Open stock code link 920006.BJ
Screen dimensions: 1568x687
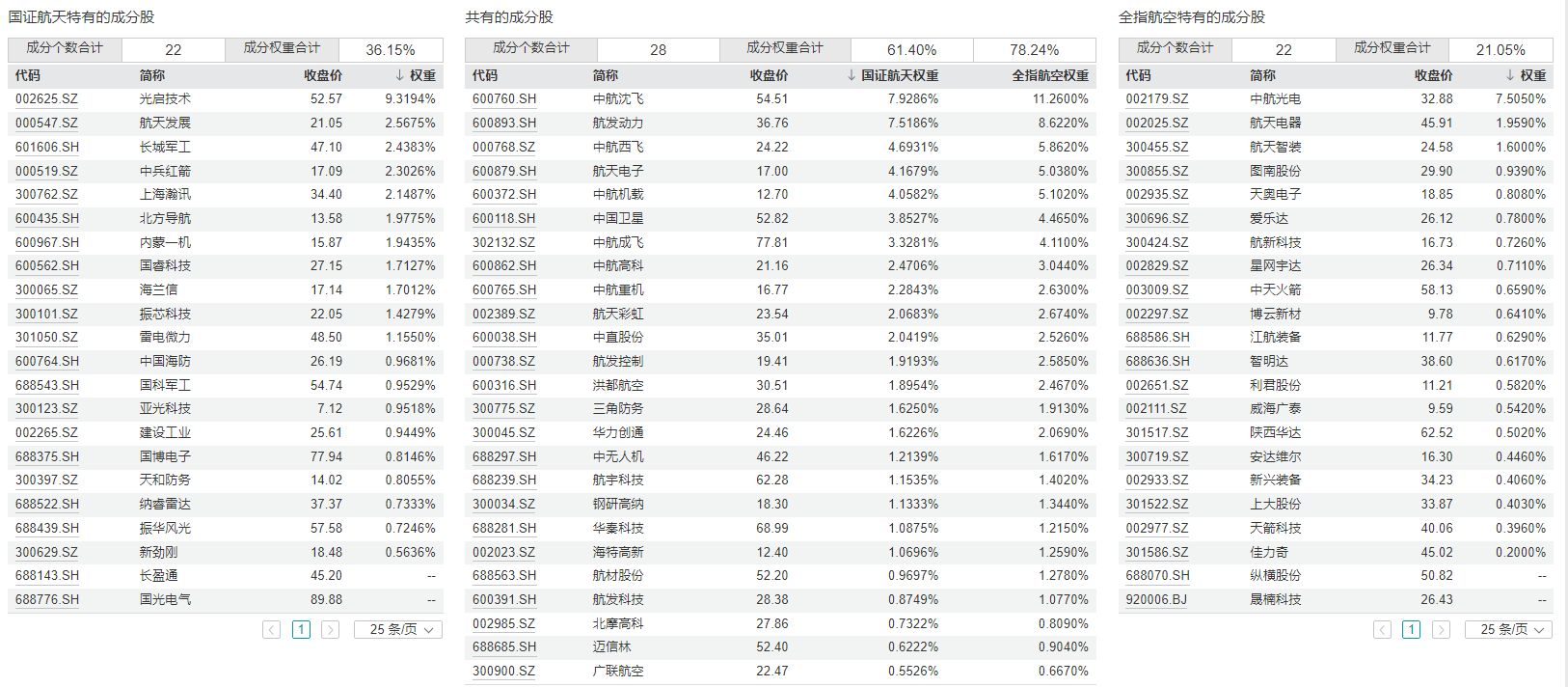pyautogui.click(x=1156, y=599)
